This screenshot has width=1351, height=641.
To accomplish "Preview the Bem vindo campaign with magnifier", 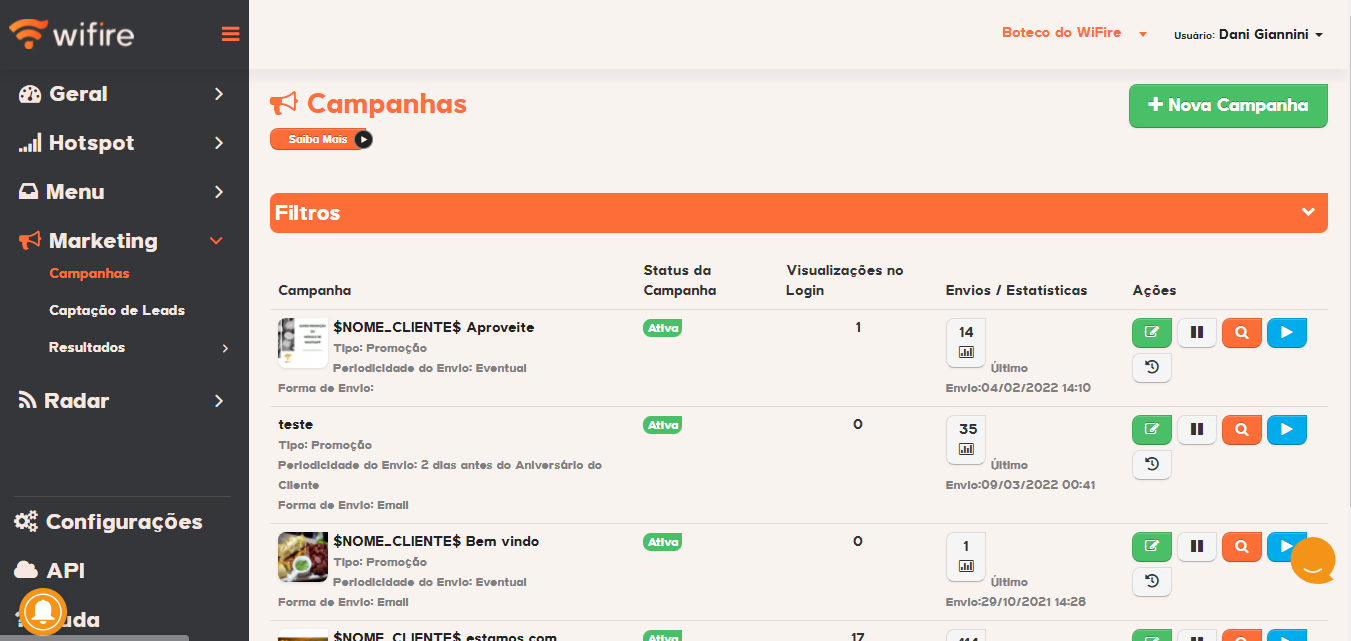I will (x=1242, y=547).
